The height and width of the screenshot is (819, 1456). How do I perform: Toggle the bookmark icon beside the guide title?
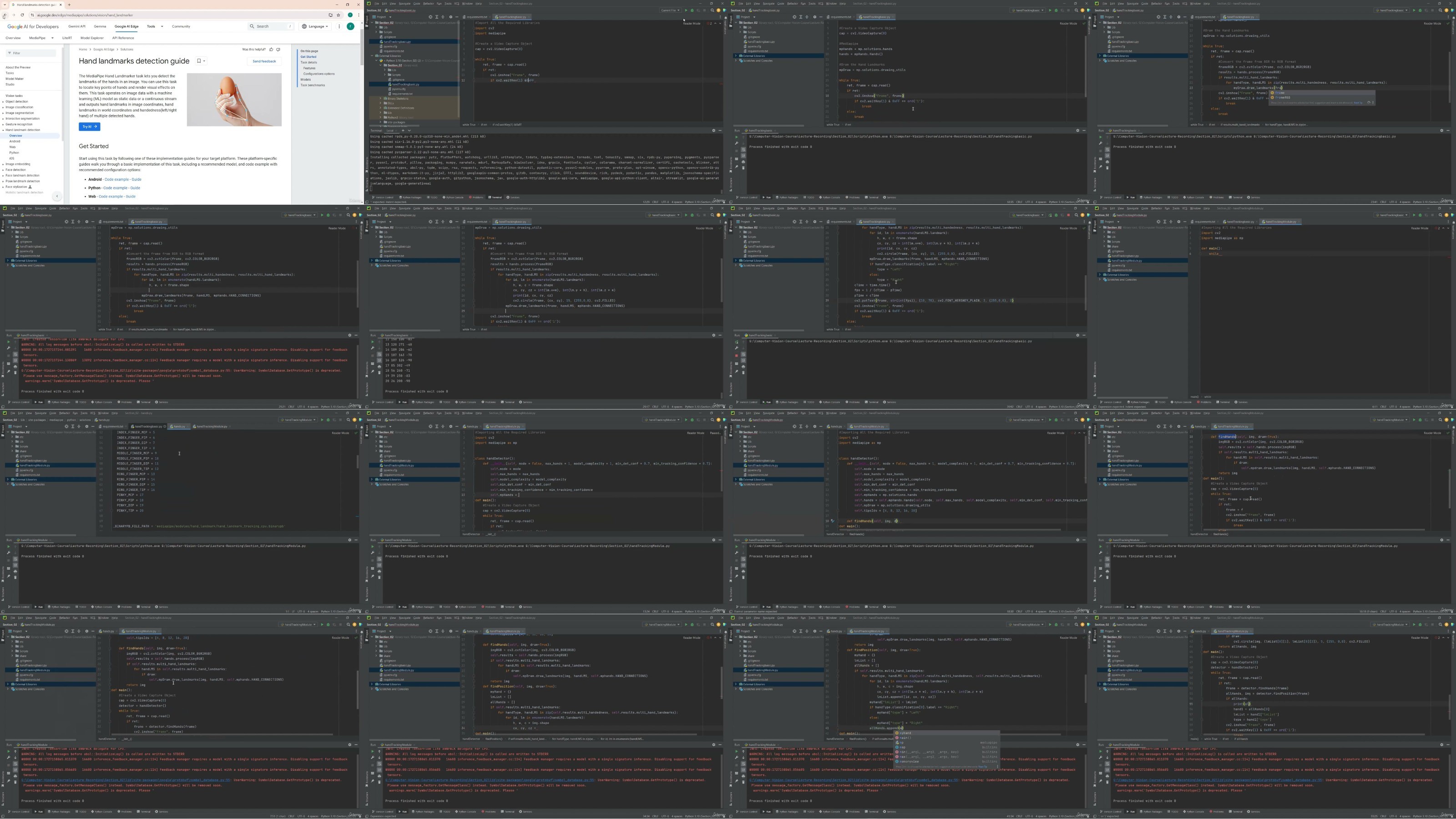pyautogui.click(x=199, y=61)
